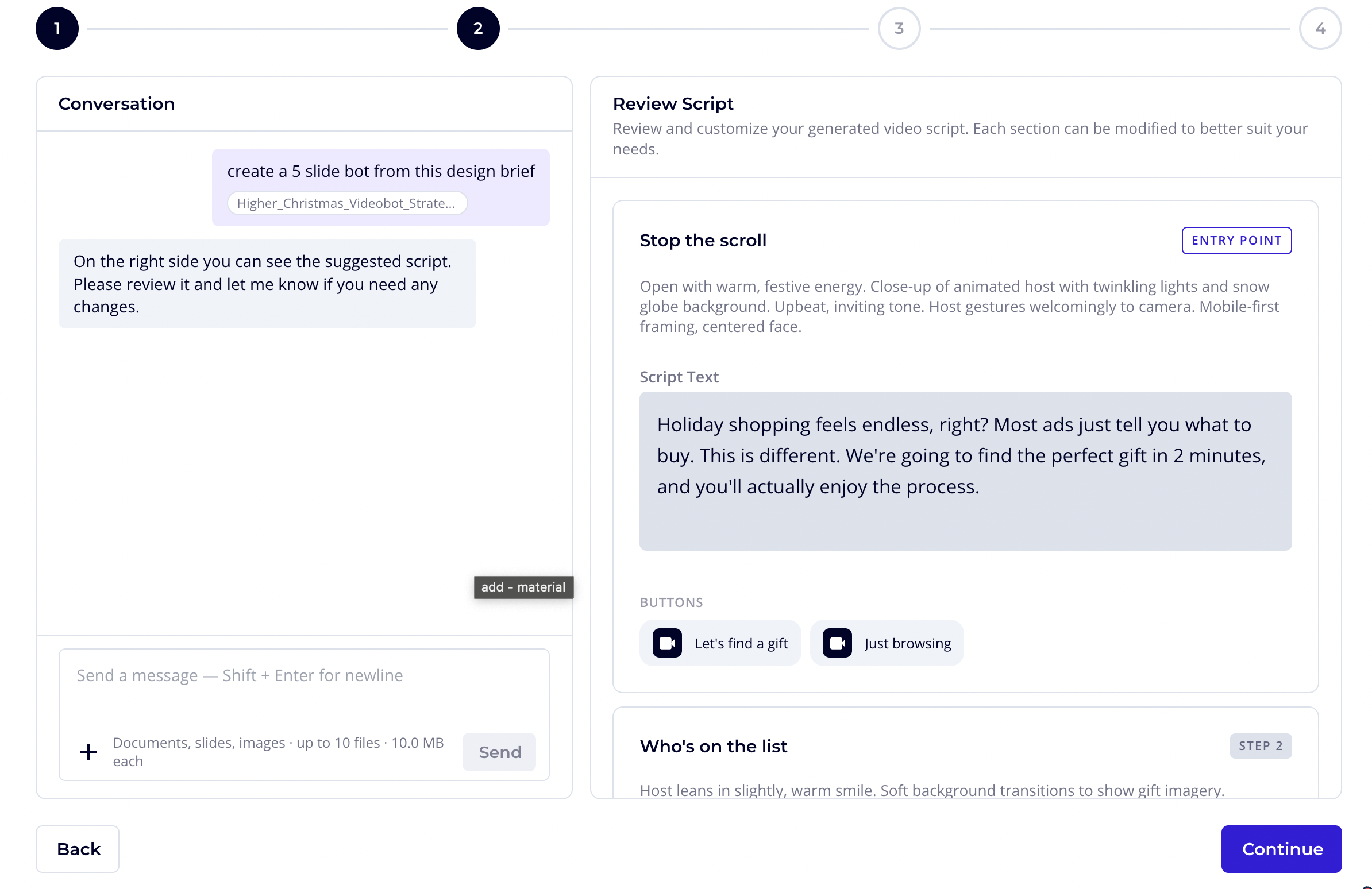Click the Back button
This screenshot has height=889, width=1372.
78,849
